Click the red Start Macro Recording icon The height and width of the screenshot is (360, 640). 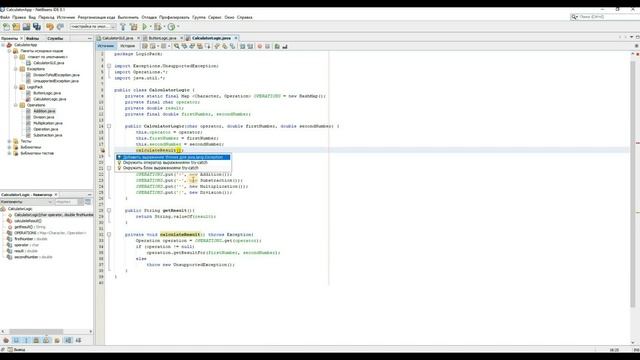click(260, 47)
